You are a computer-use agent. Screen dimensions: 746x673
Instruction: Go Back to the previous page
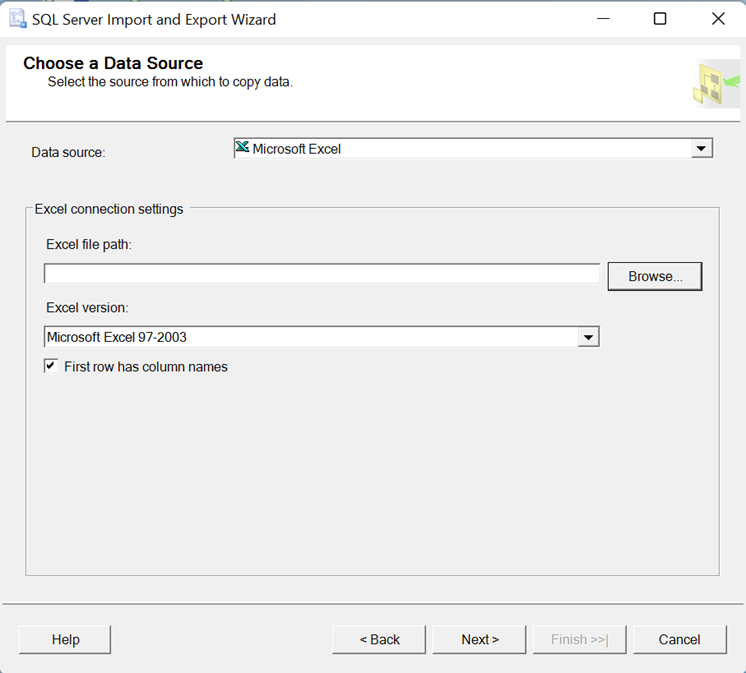click(379, 640)
